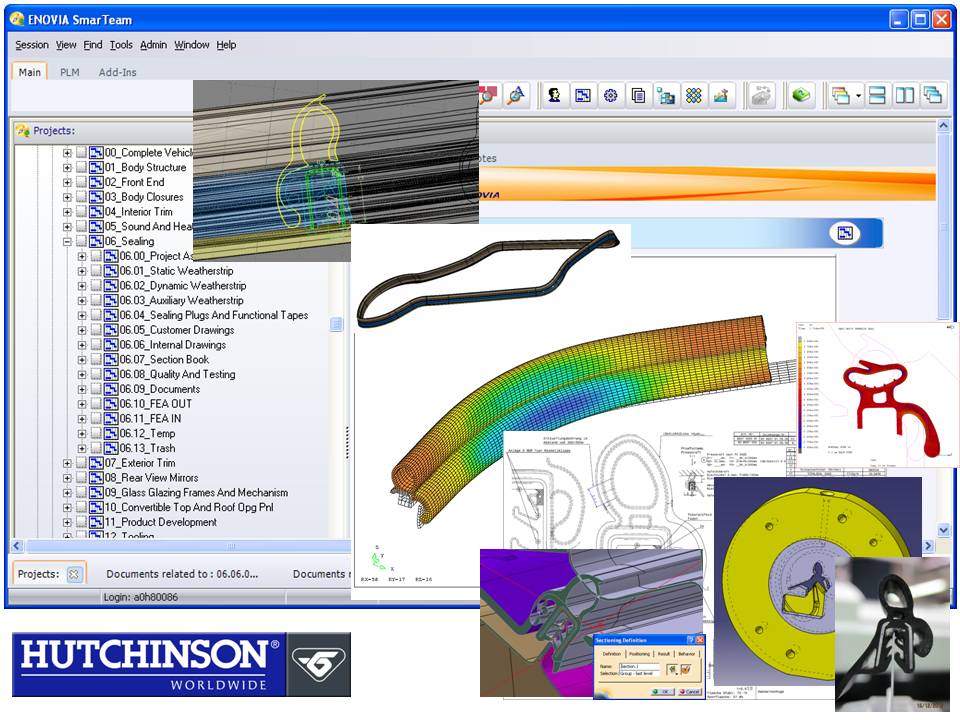This screenshot has width=960, height=720.
Task: Collapse the 06_Sealing tree node
Action: 67,242
